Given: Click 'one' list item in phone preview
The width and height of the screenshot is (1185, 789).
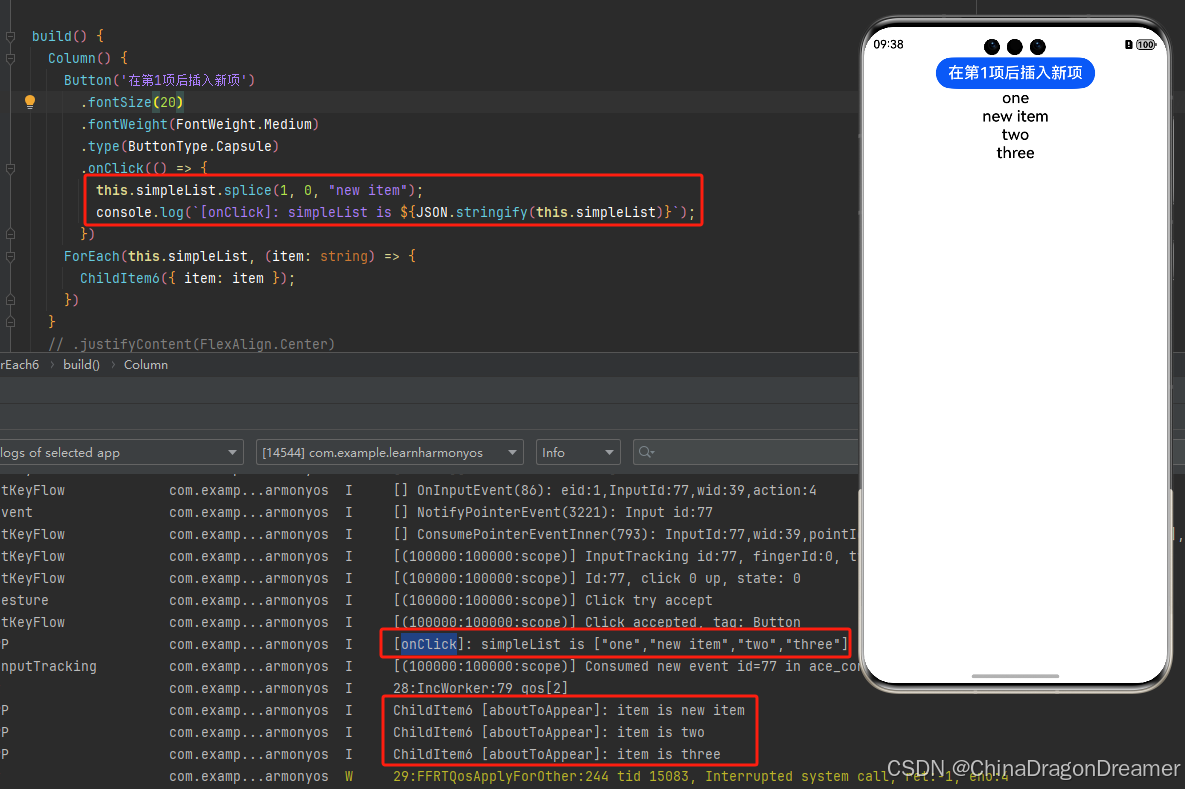Looking at the screenshot, I should [1015, 98].
